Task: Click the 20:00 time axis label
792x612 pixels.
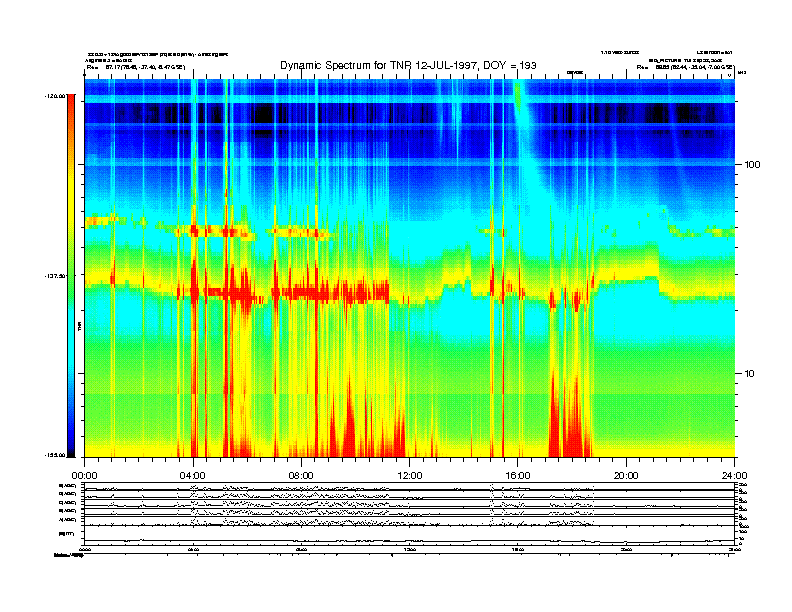Action: [x=626, y=476]
